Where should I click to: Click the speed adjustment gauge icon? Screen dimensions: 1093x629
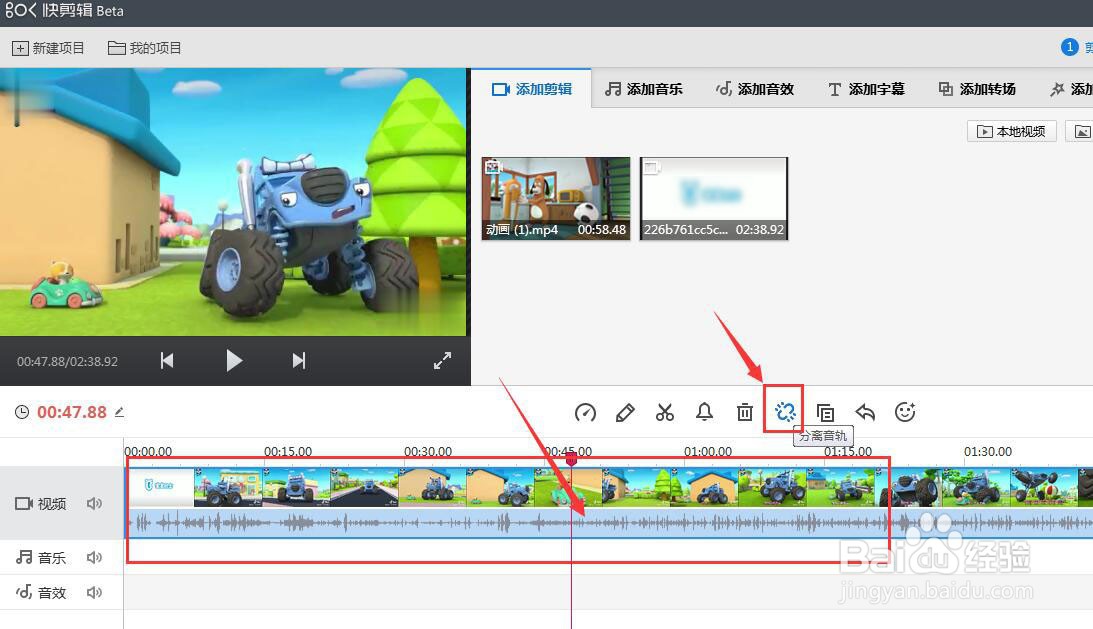coord(585,413)
